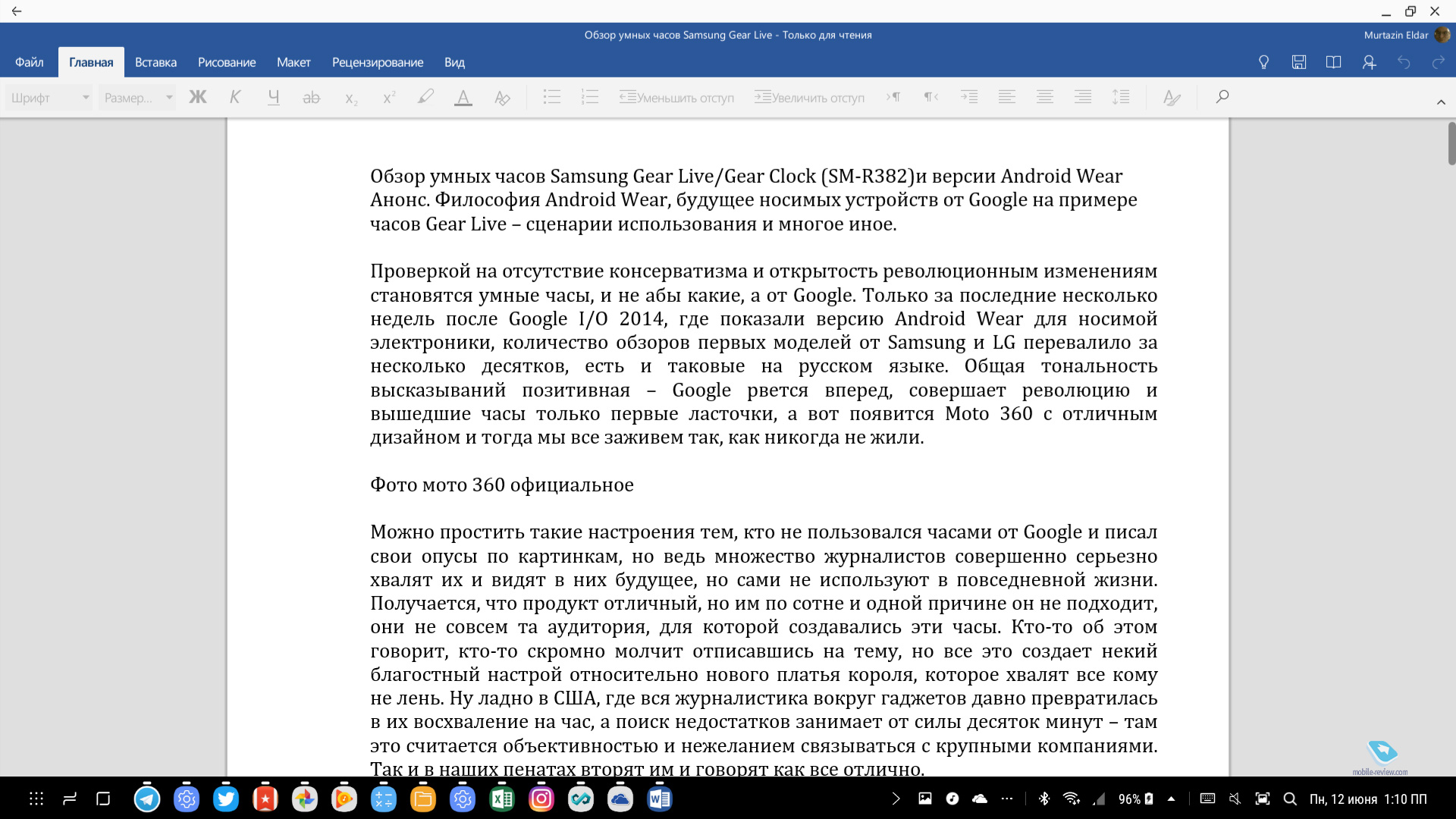Set right-to-left paragraph direction
The image size is (1456, 819).
point(931,97)
